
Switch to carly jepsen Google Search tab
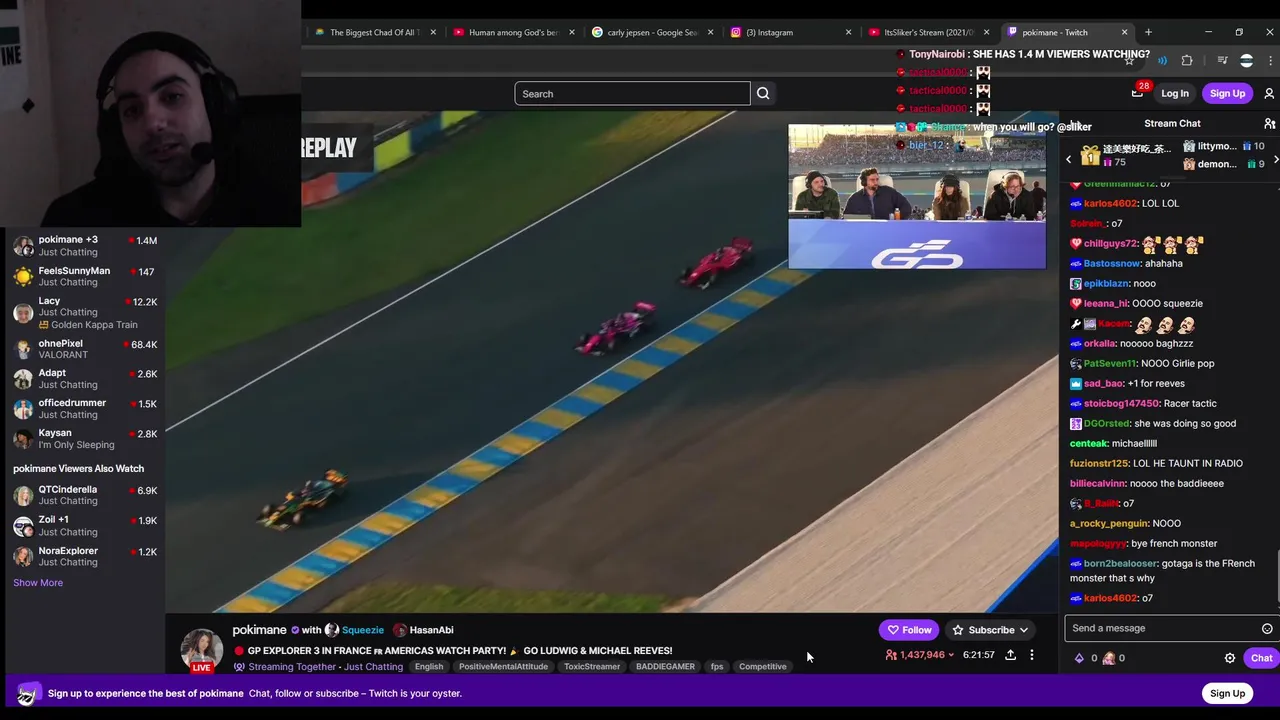tap(651, 32)
